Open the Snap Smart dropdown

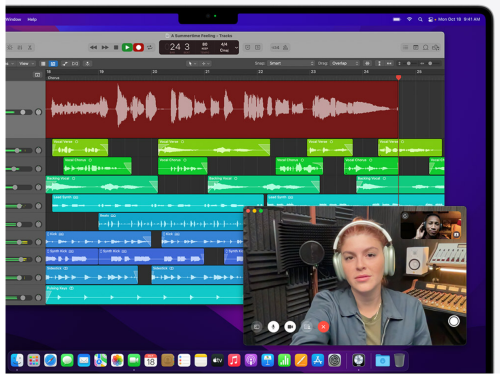coord(291,63)
